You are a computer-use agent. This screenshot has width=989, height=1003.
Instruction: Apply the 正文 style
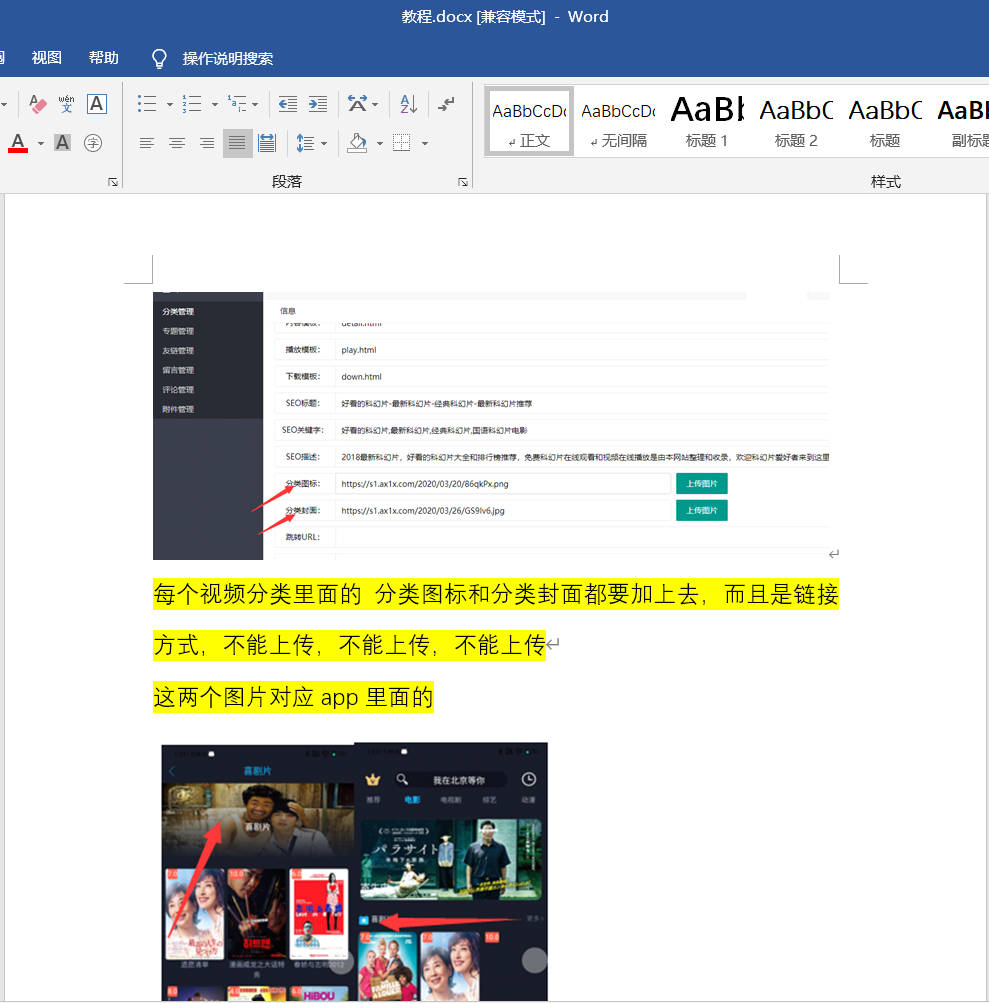[529, 122]
